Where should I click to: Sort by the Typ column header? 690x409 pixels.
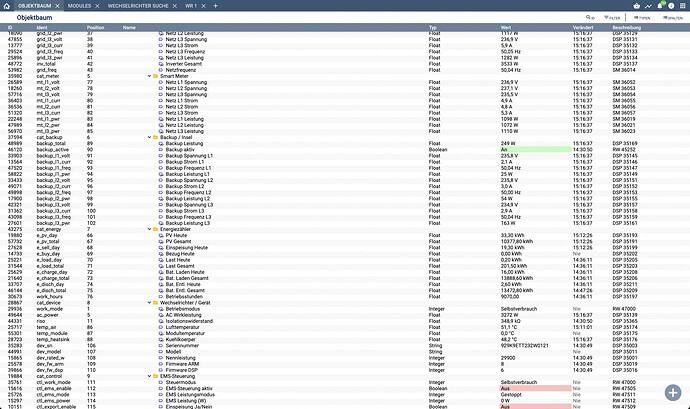tap(433, 27)
